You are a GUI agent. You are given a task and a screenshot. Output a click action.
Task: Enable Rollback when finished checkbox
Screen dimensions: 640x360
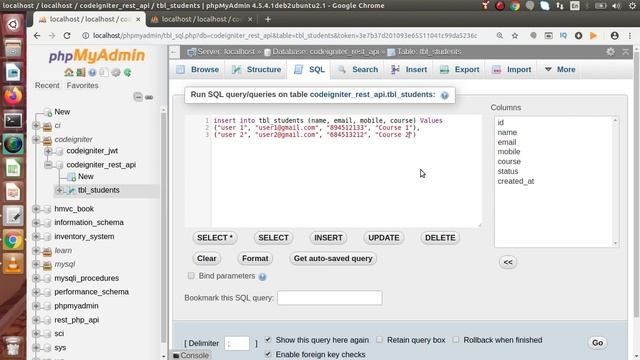tap(456, 340)
